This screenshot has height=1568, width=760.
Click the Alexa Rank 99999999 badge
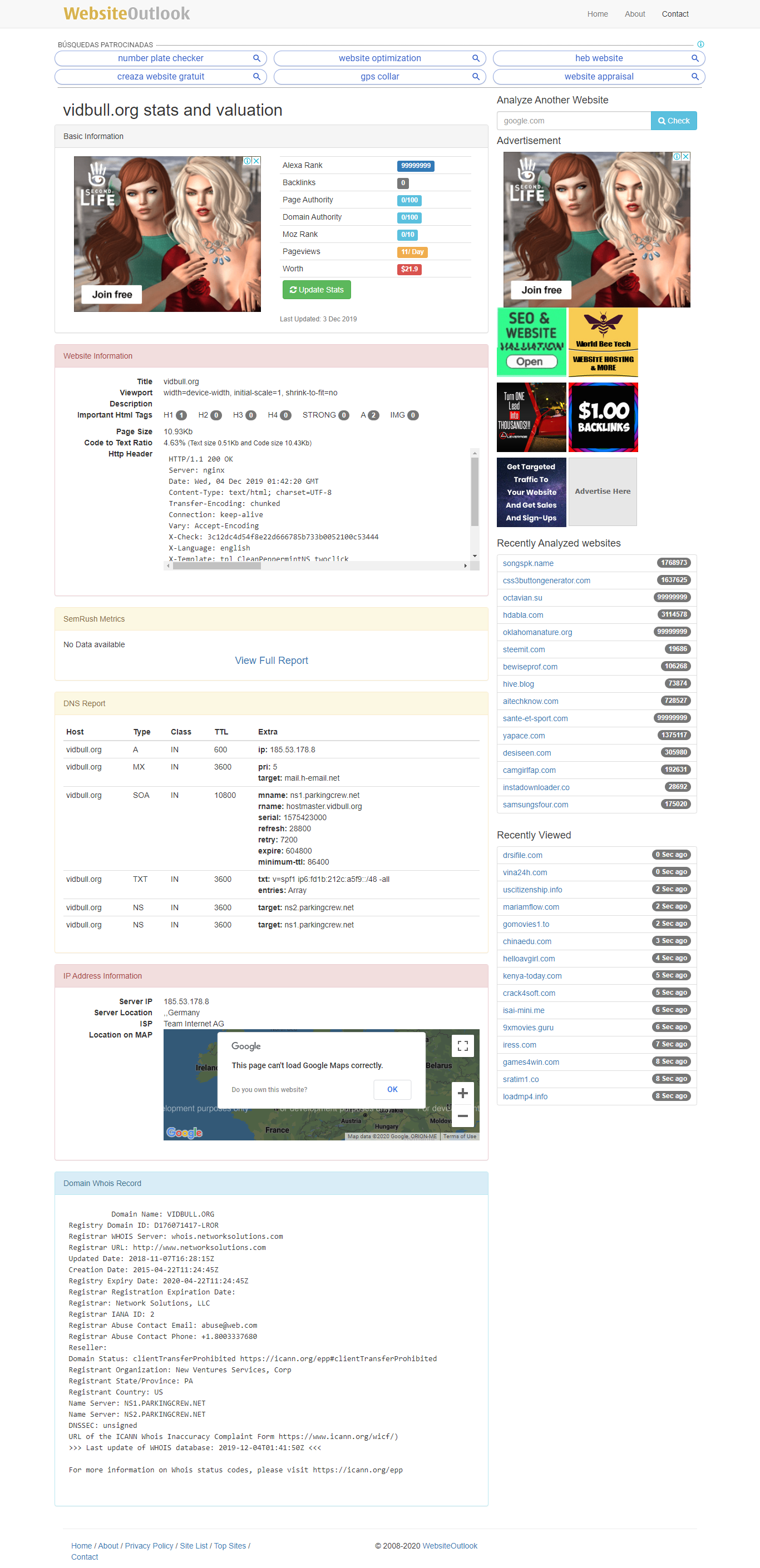coord(416,166)
